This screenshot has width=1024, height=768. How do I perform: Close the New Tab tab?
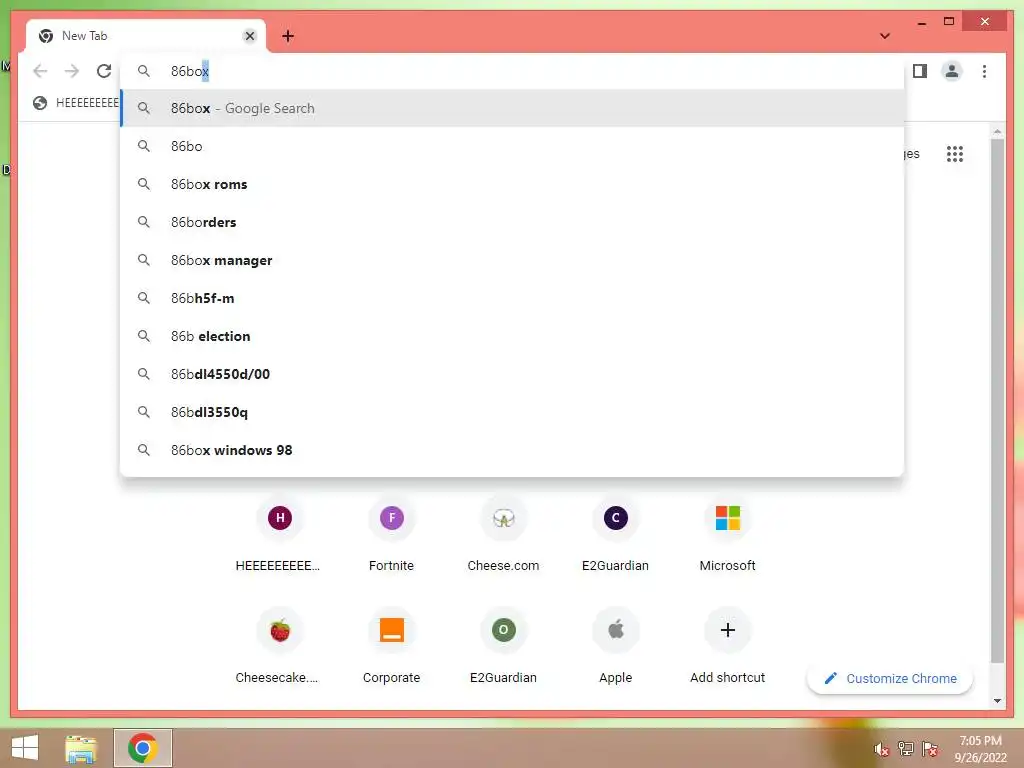[x=249, y=36]
